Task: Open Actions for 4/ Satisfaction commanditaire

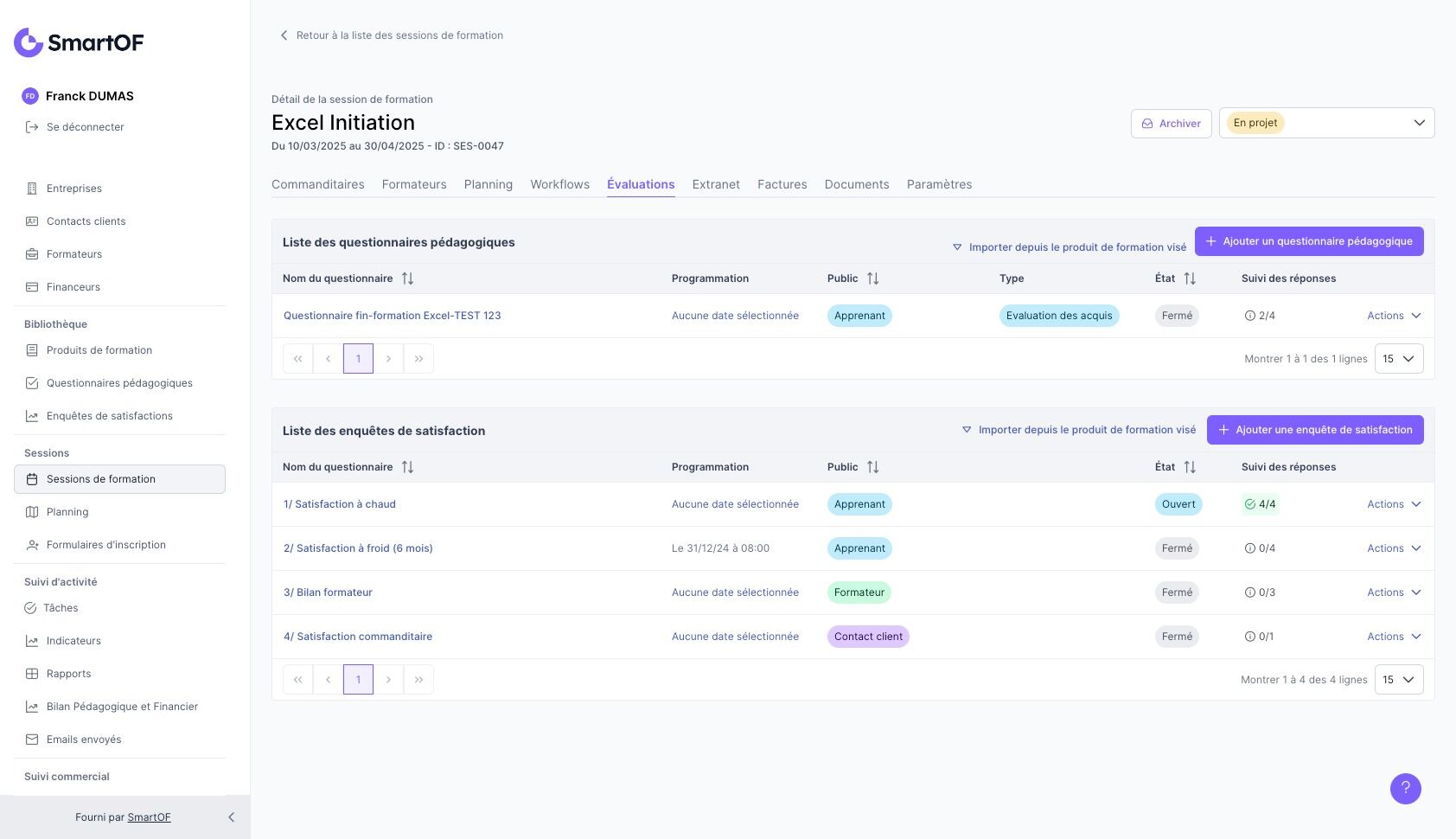Action: point(1394,637)
